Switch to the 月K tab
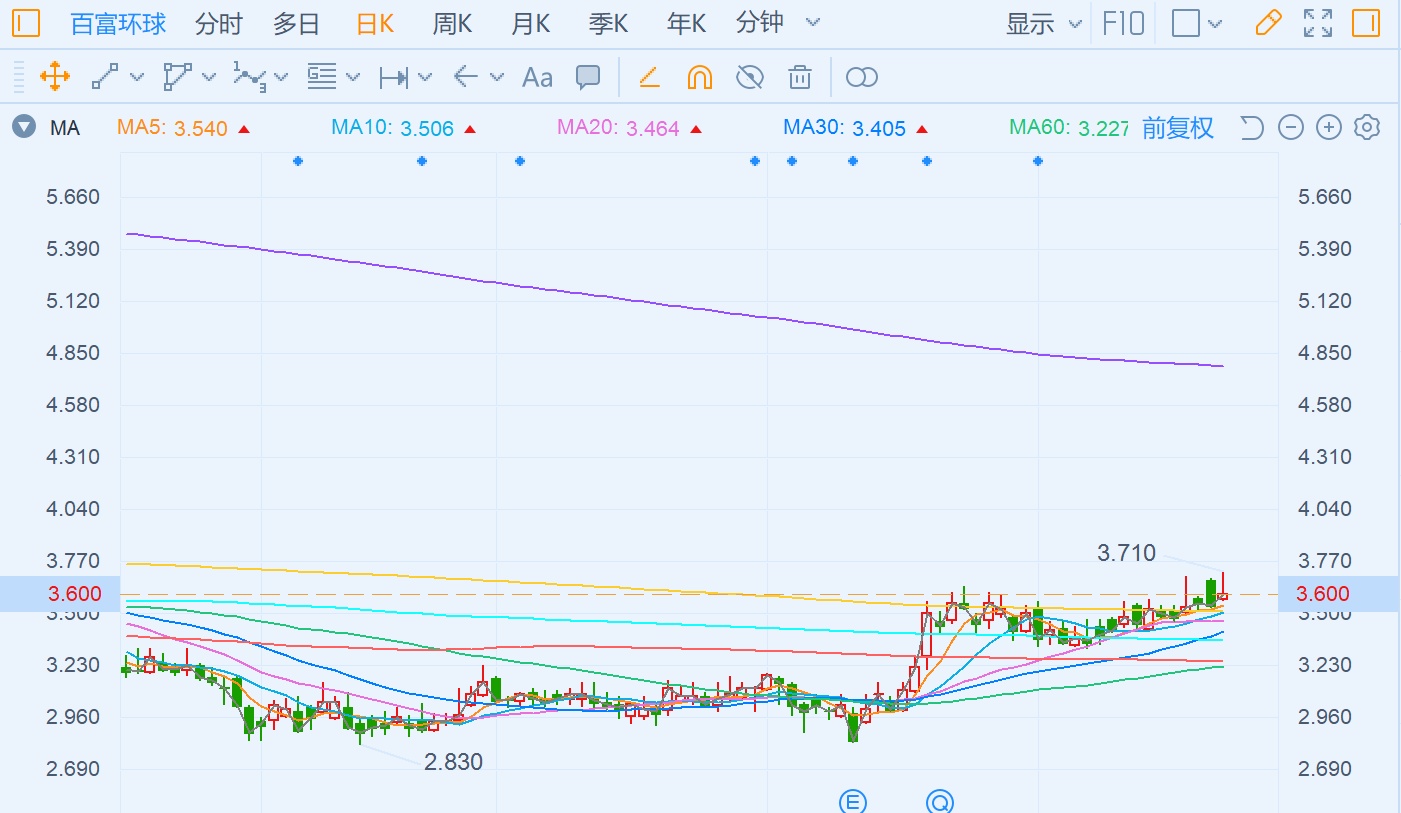Screen dimensions: 1401x813 (x=530, y=23)
